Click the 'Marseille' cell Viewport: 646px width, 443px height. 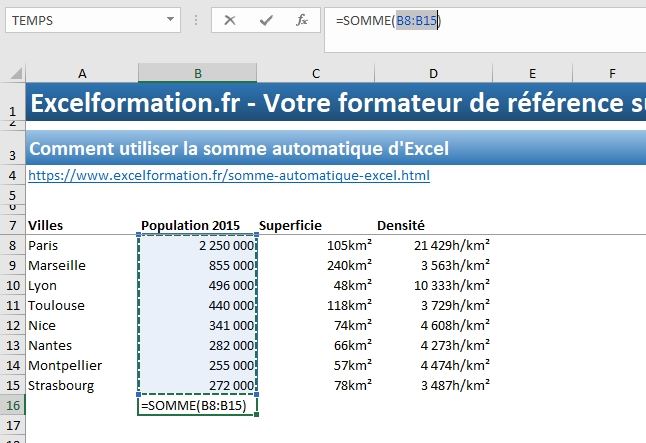82,265
